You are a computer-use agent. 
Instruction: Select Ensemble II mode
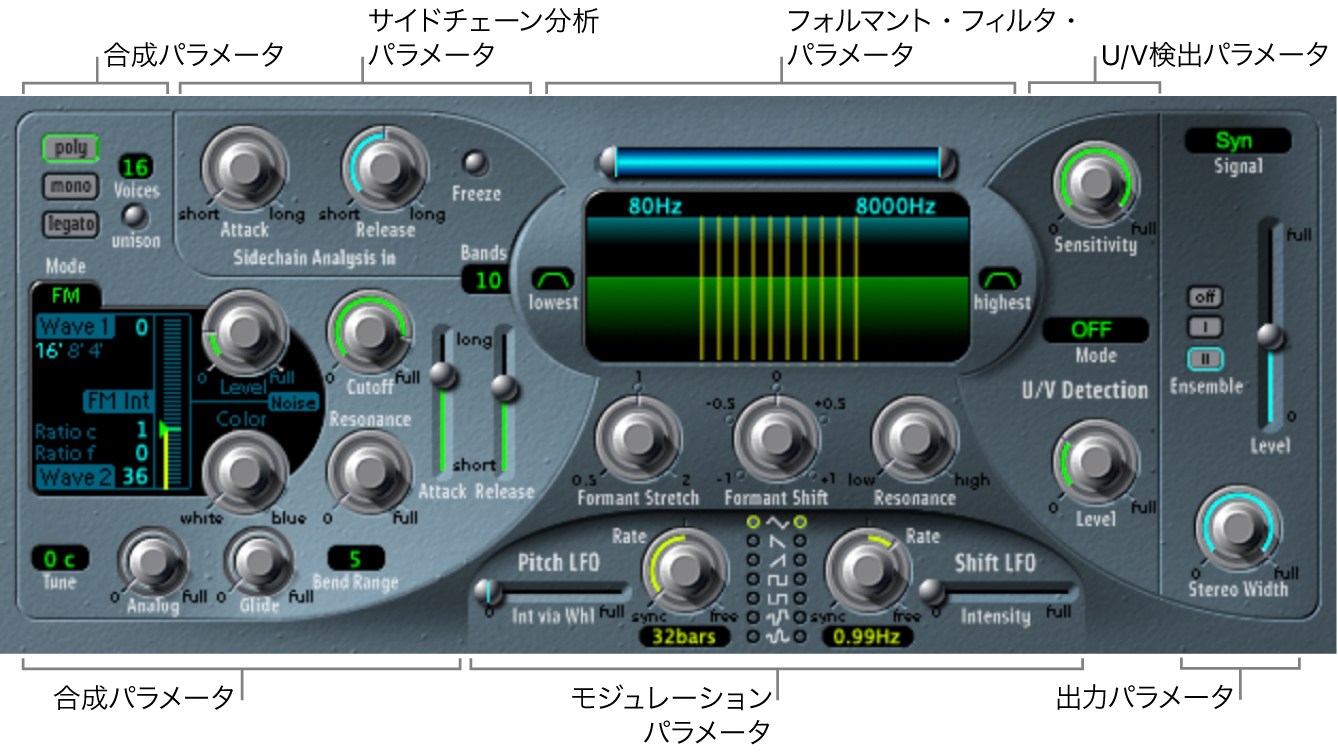click(x=1206, y=358)
